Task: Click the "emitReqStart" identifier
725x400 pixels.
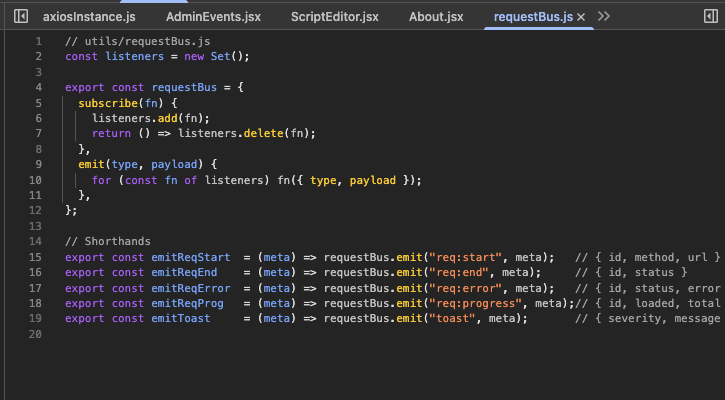Action: pyautogui.click(x=190, y=257)
